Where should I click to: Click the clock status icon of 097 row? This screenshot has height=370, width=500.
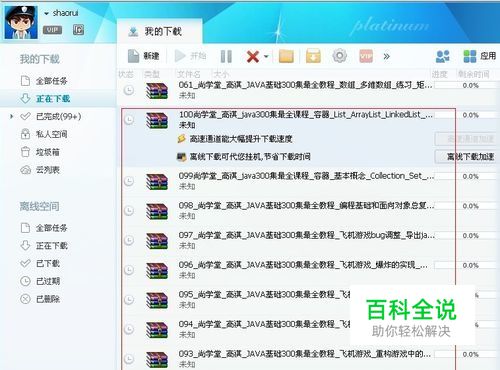[x=129, y=240]
